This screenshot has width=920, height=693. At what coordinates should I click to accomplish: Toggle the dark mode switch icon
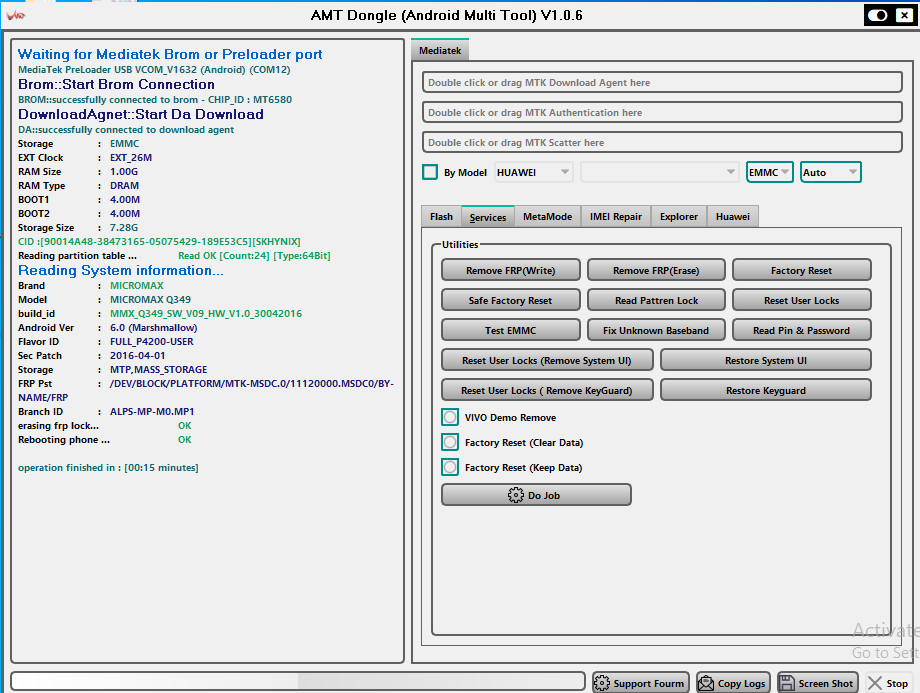click(x=878, y=15)
